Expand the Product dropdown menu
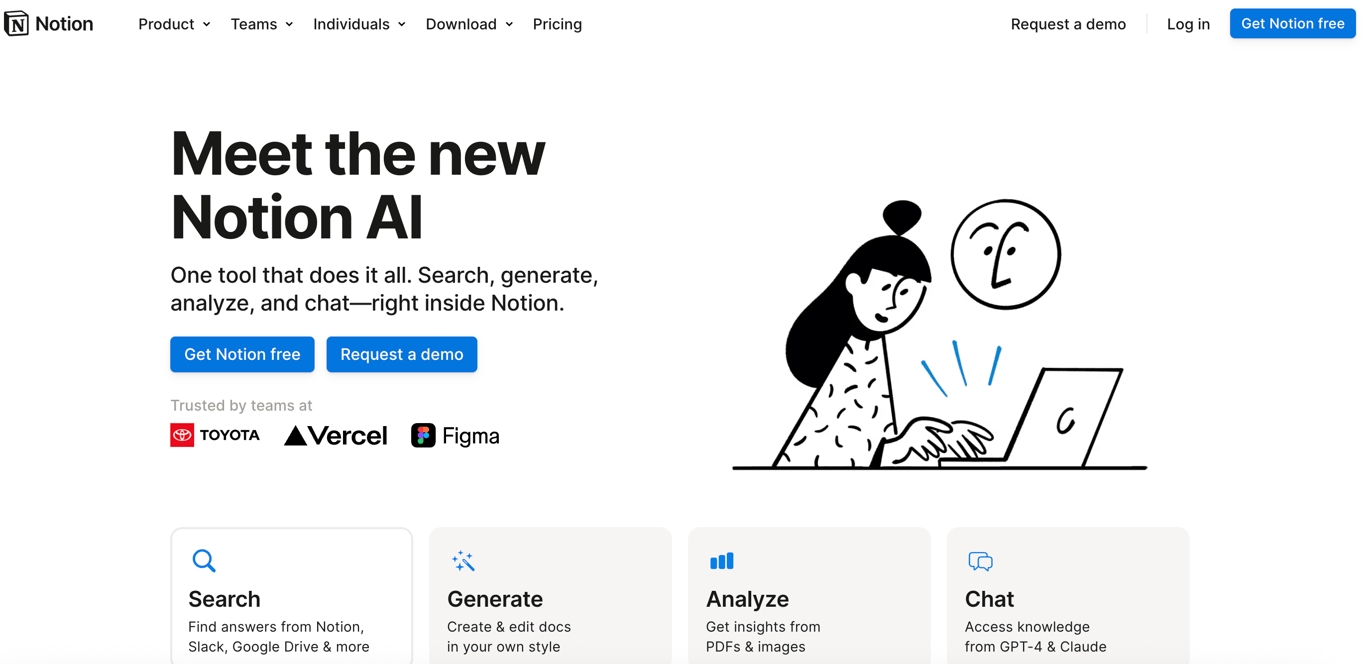 tap(174, 24)
